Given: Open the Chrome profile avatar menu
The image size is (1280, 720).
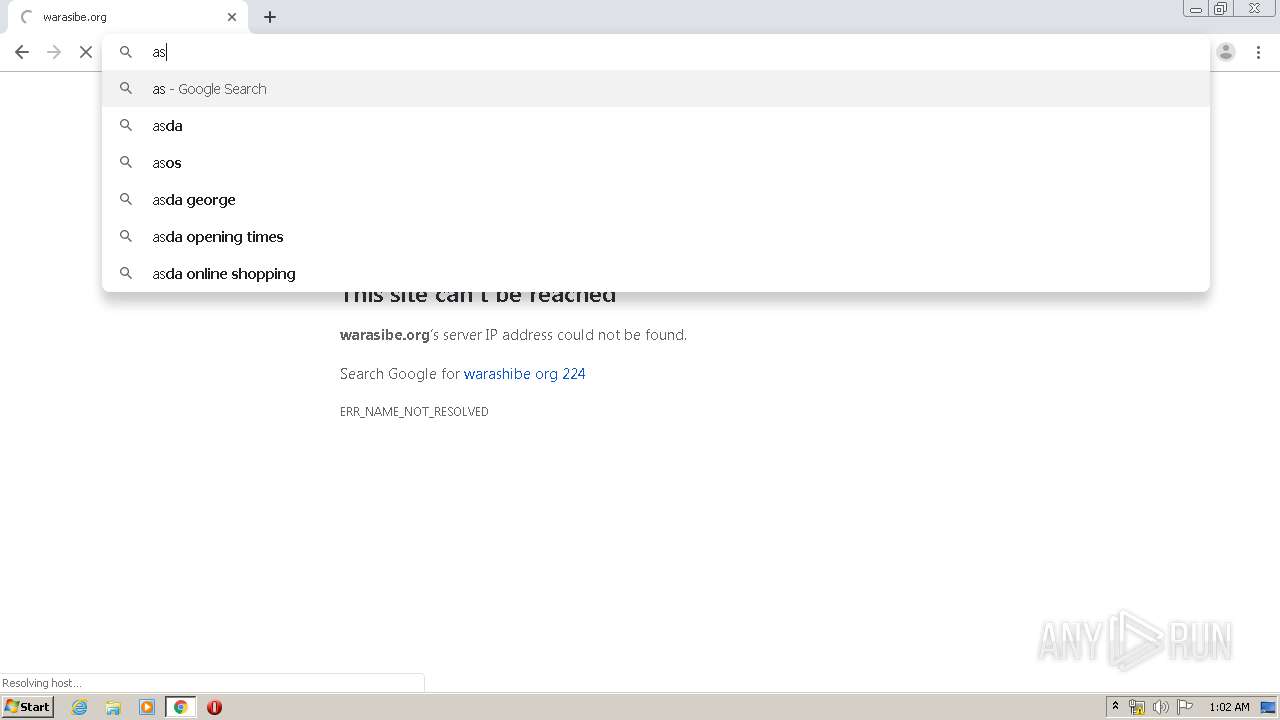Looking at the screenshot, I should pyautogui.click(x=1226, y=52).
